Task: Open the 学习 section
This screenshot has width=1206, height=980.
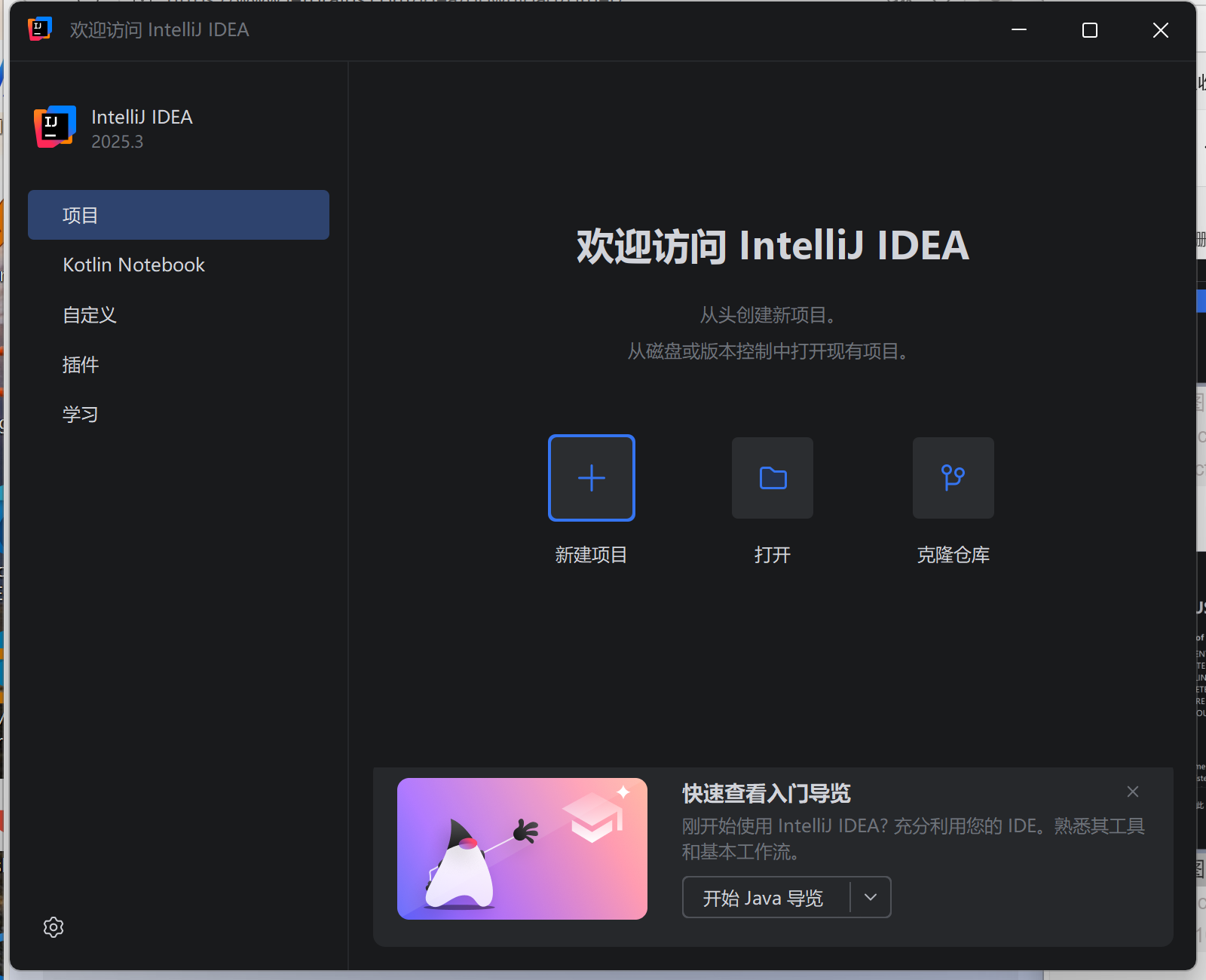Action: (x=179, y=414)
